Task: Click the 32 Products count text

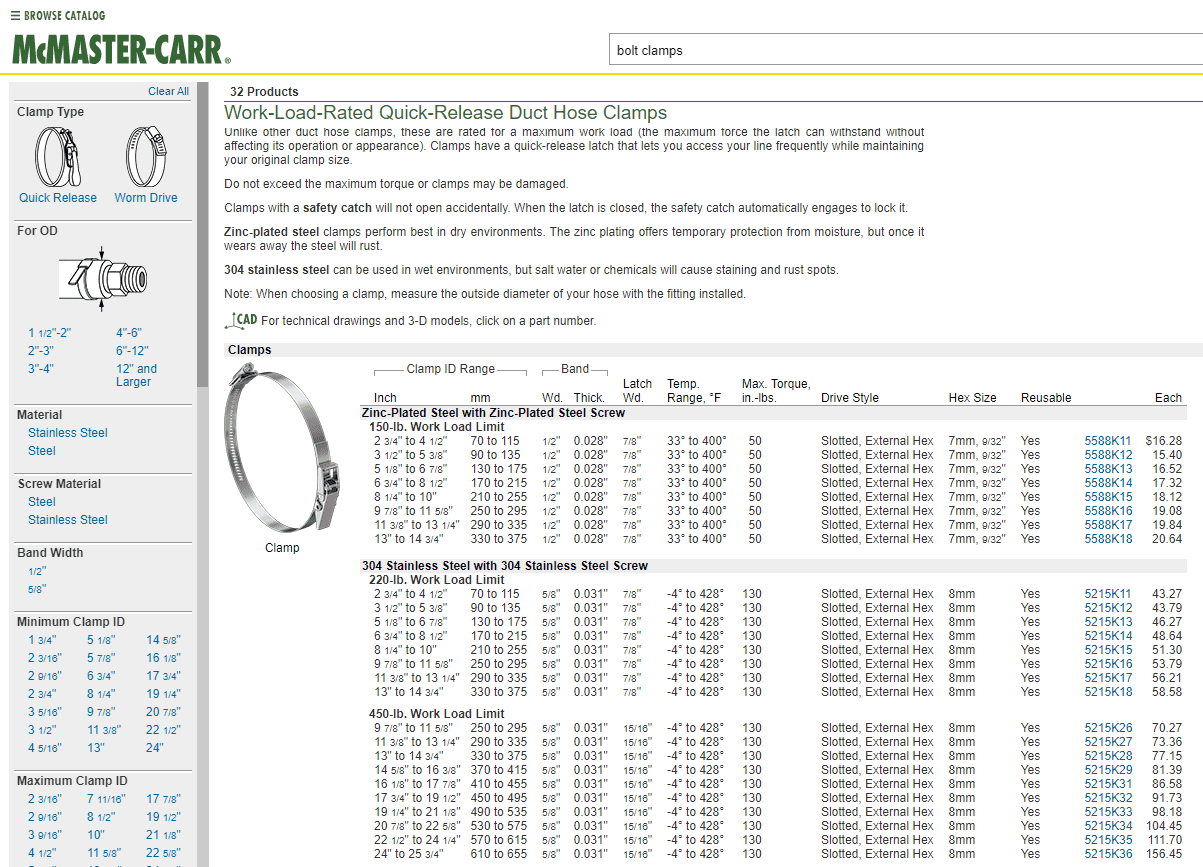Action: tap(264, 92)
